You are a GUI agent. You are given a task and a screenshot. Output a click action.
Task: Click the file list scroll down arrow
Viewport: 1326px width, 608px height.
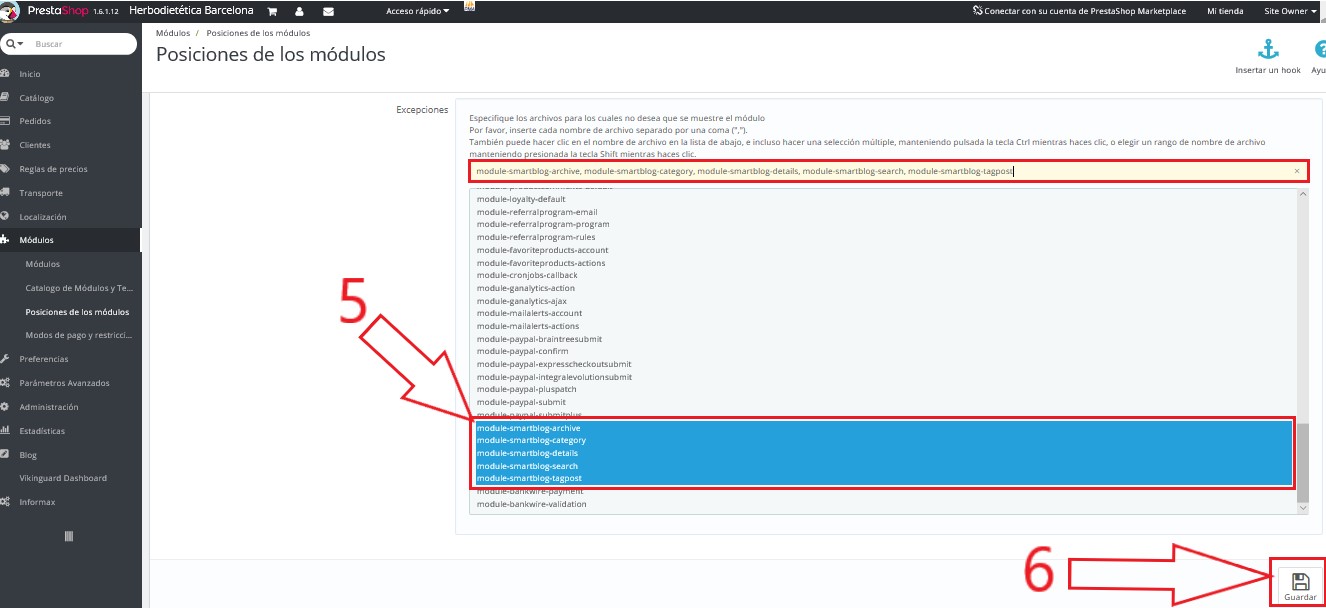point(1302,509)
